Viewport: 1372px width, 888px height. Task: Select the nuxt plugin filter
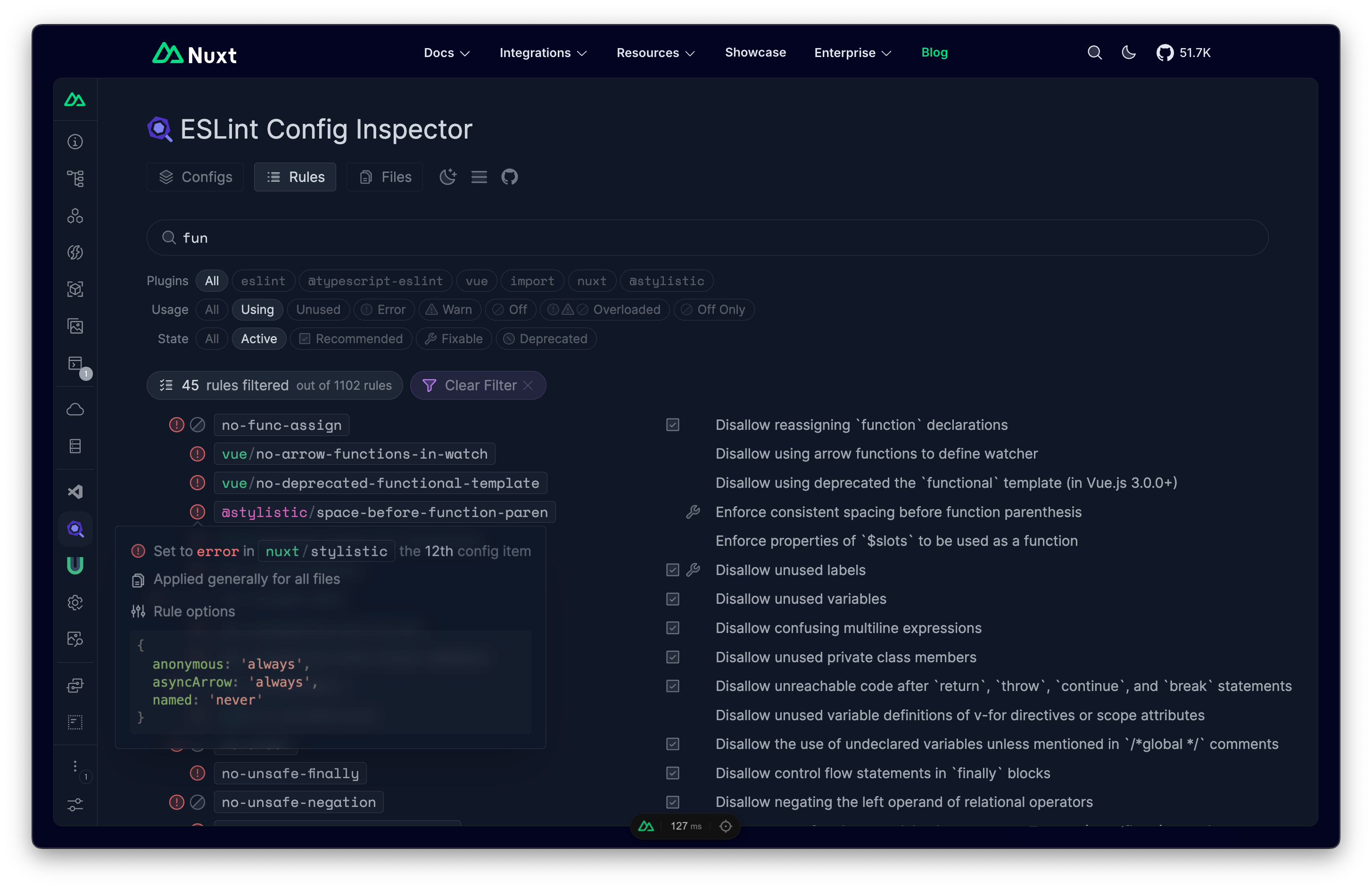591,281
